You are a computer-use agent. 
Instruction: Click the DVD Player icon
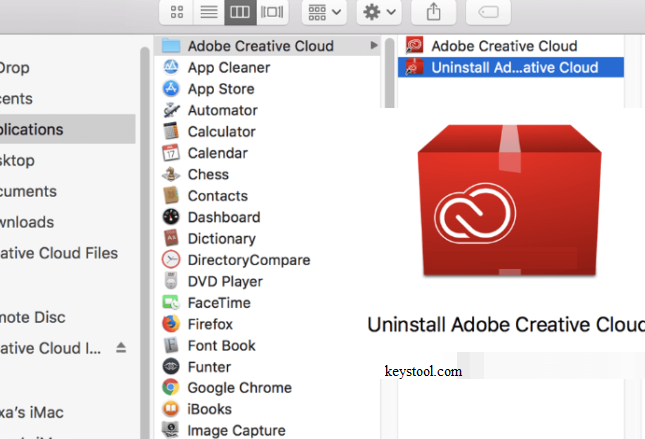[171, 281]
